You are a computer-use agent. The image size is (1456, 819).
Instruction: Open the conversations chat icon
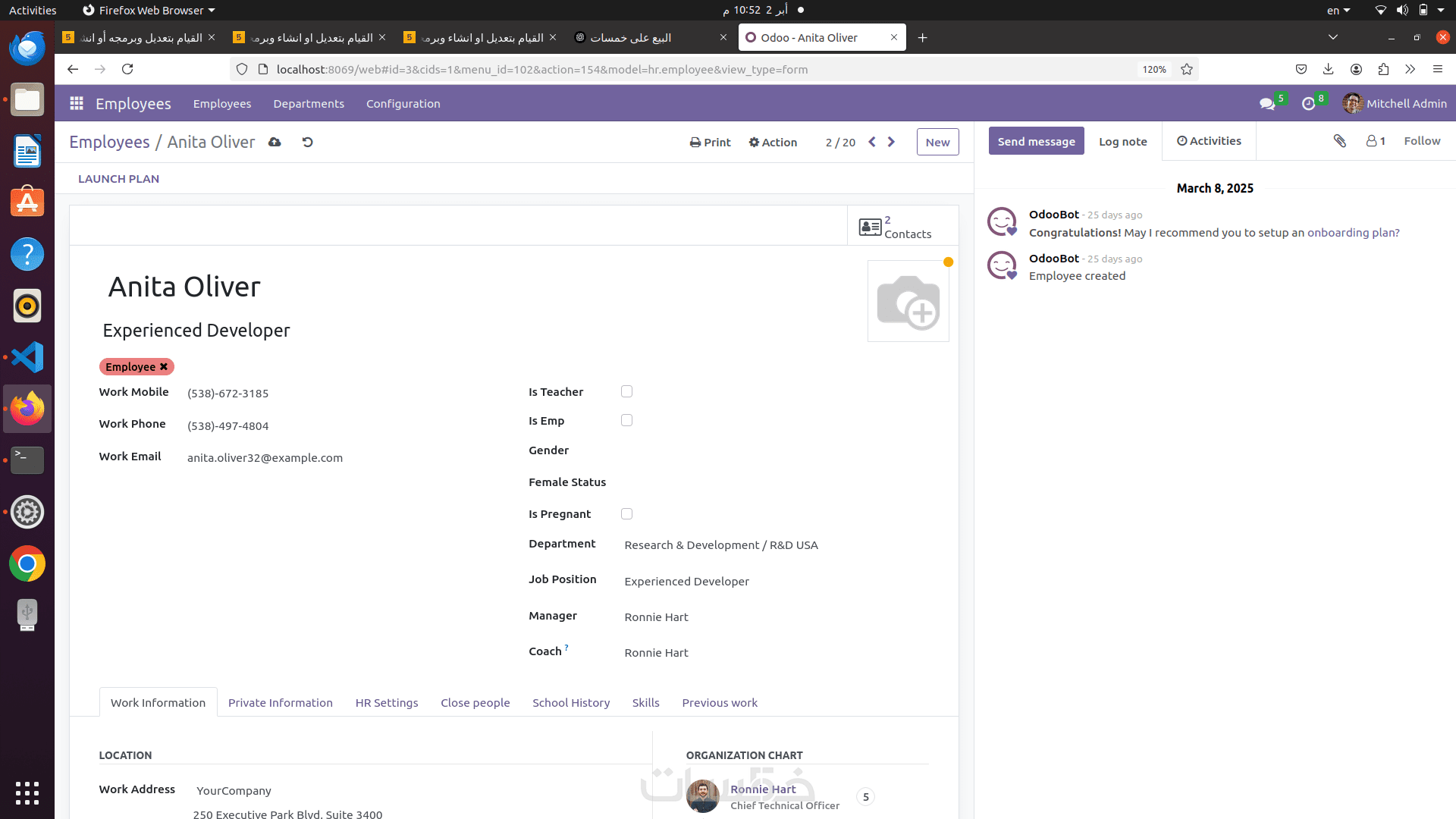[x=1266, y=104]
